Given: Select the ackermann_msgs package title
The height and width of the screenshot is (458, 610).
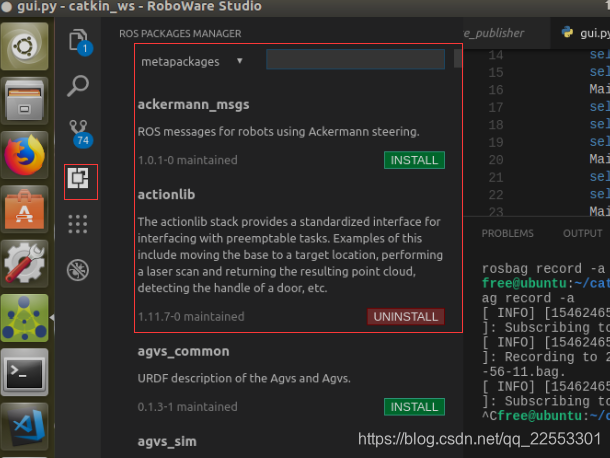Looking at the screenshot, I should click(x=193, y=105).
